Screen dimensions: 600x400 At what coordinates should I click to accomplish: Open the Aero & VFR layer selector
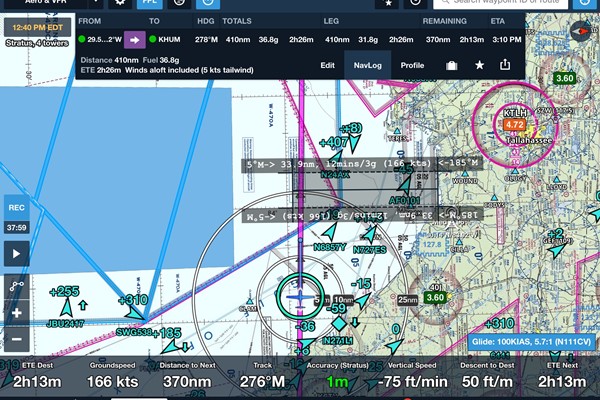(x=44, y=2)
